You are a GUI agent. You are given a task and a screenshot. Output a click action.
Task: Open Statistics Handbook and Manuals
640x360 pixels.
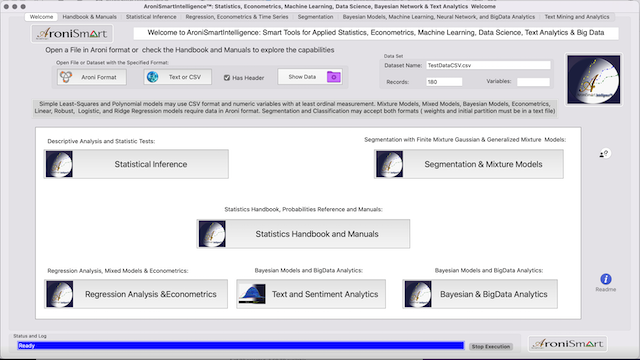click(x=303, y=234)
